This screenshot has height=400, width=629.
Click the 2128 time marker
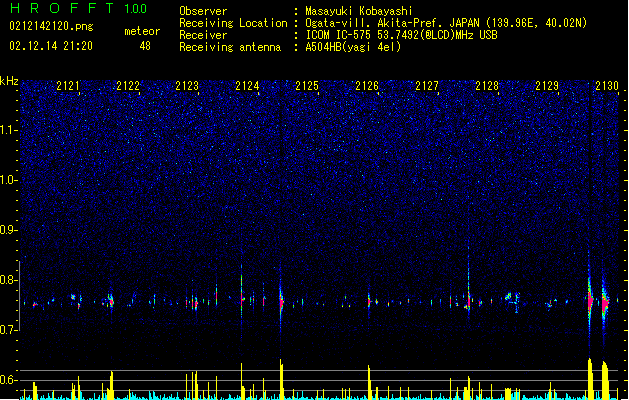[x=487, y=86]
